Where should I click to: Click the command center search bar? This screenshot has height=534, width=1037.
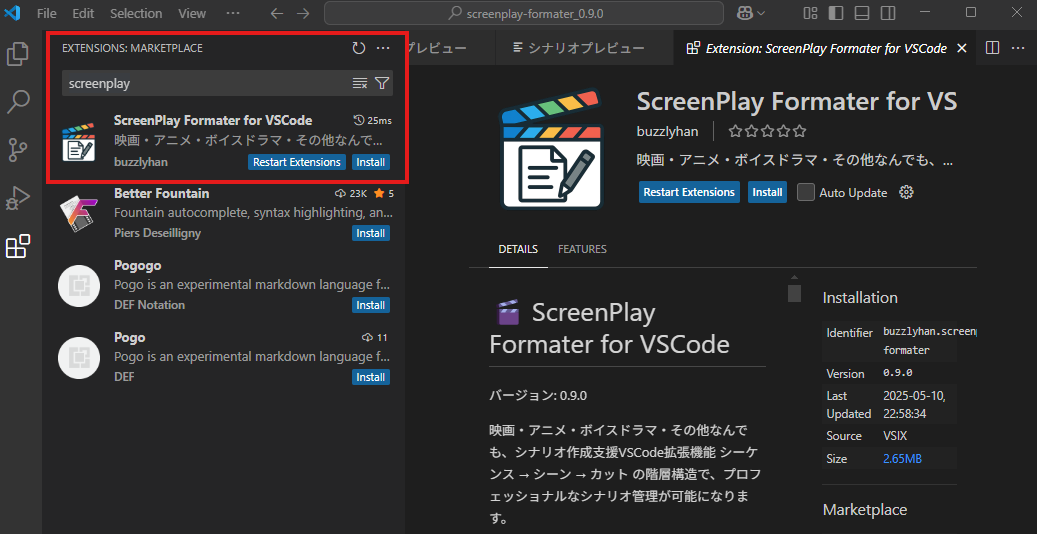pos(524,13)
